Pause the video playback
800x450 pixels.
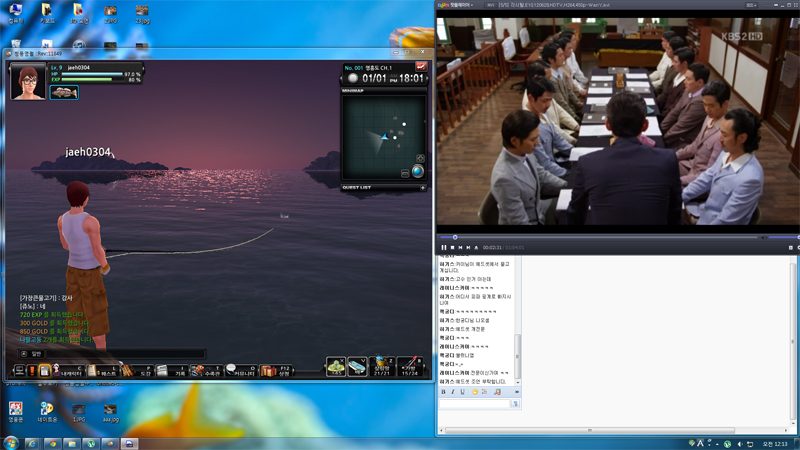[x=443, y=247]
